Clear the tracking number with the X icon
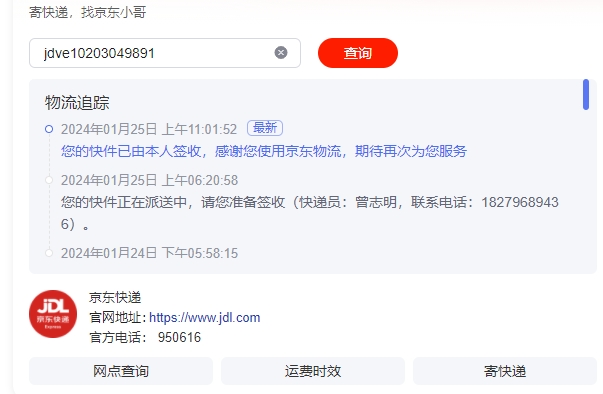The image size is (603, 394). point(281,52)
